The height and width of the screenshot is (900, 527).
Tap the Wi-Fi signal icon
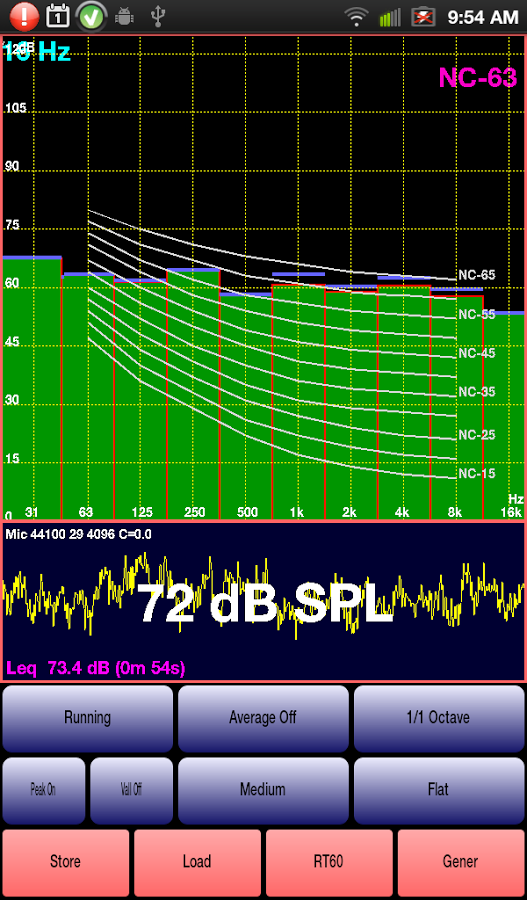coord(357,18)
